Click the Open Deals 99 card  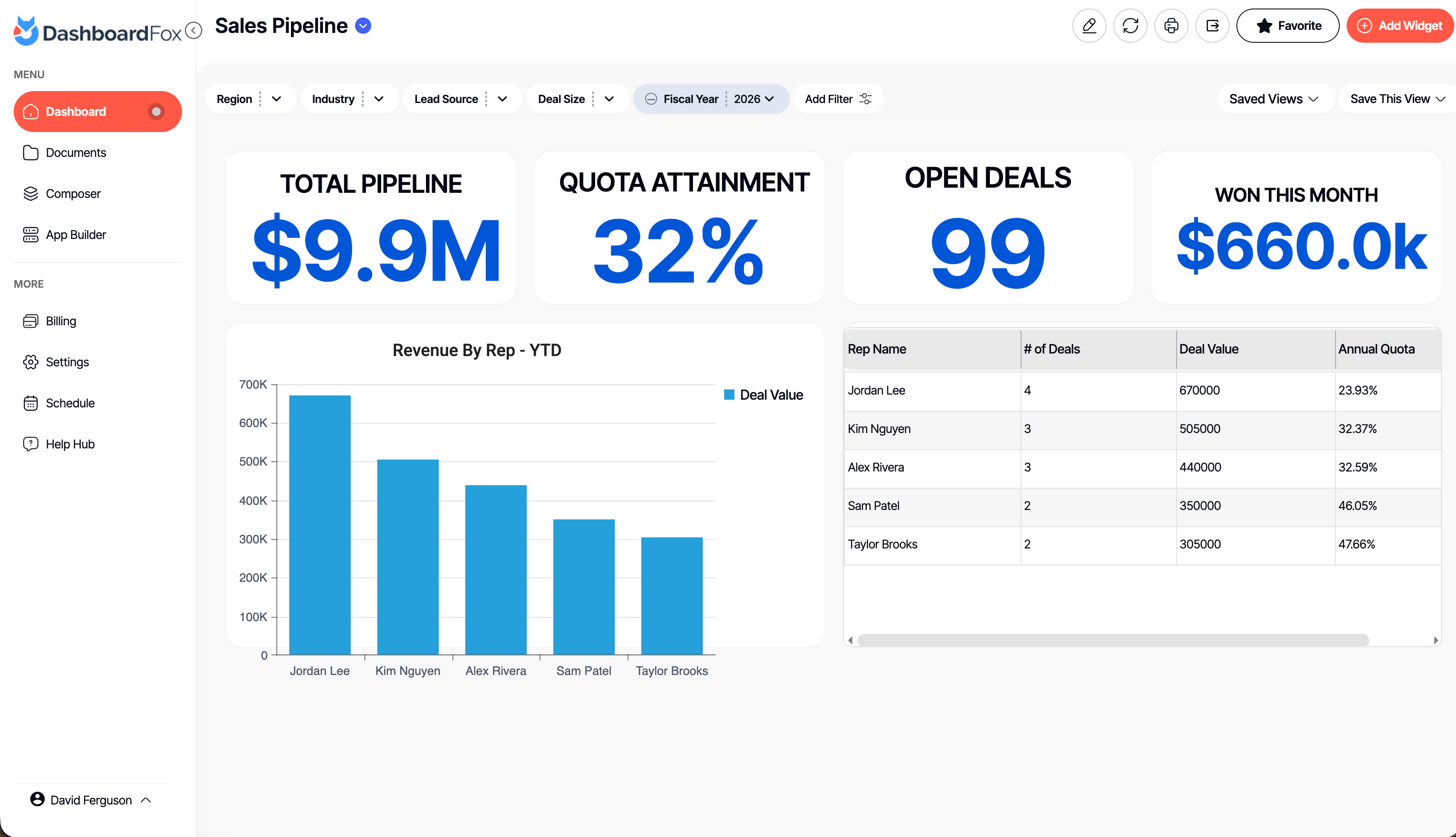pos(988,228)
